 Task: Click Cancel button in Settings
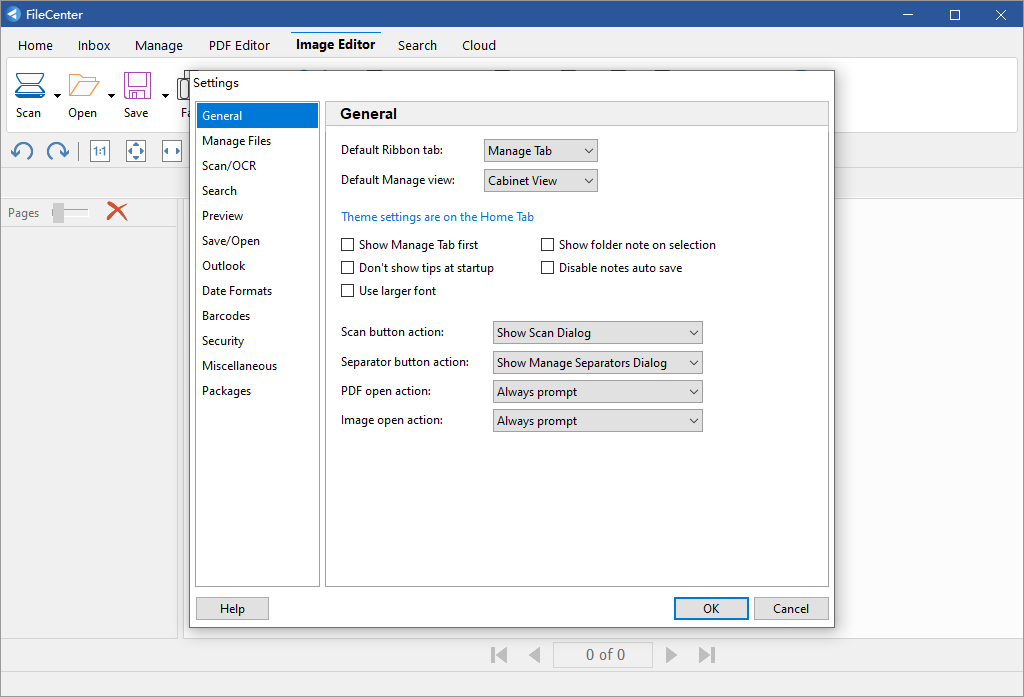(791, 609)
